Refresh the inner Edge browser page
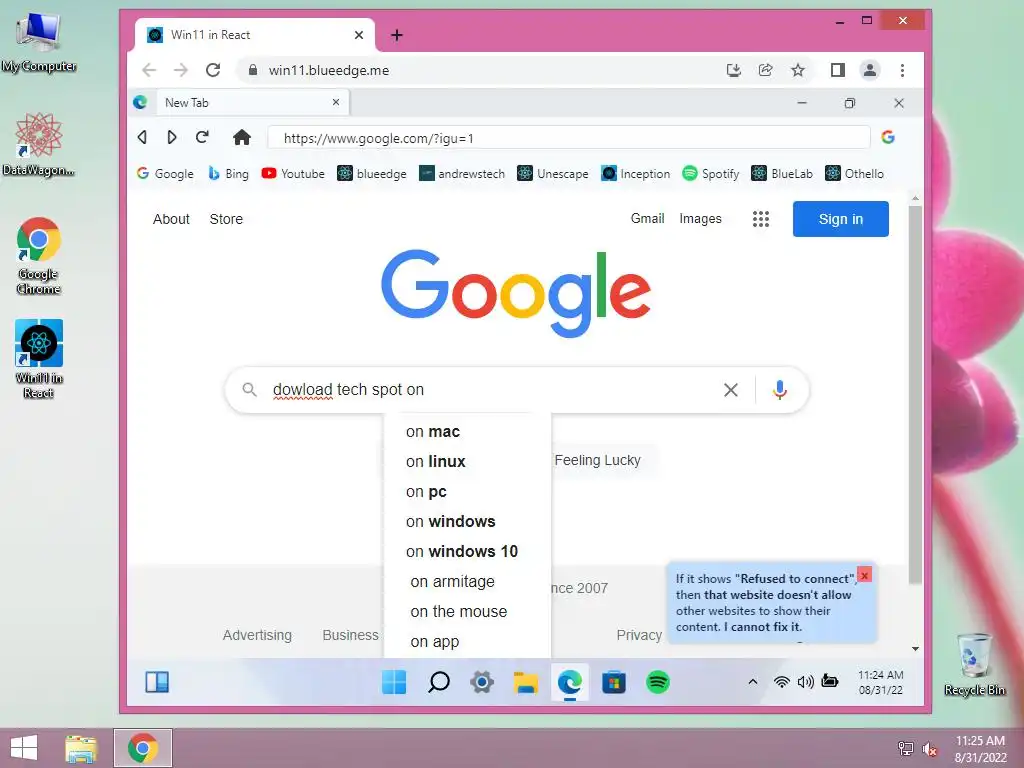The width and height of the screenshot is (1024, 768). (x=202, y=137)
